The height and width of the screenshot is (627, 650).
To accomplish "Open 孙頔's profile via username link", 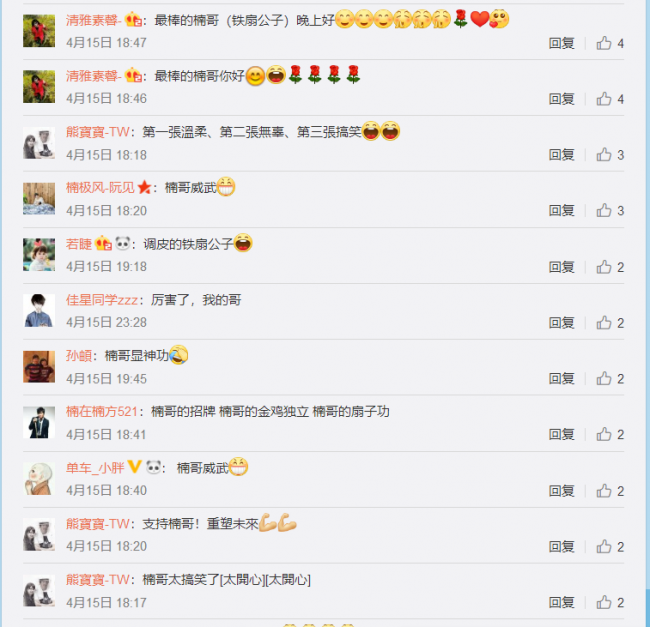I will click(x=79, y=356).
